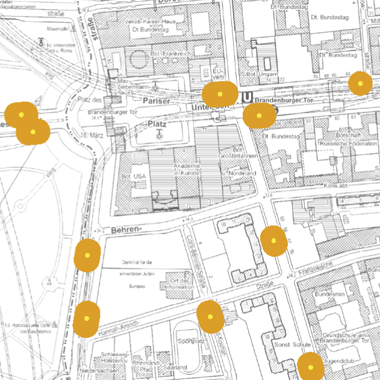This screenshot has width=380, height=380.
Task: Select the upper marker of the overlapping pair
Action: [x=21, y=115]
